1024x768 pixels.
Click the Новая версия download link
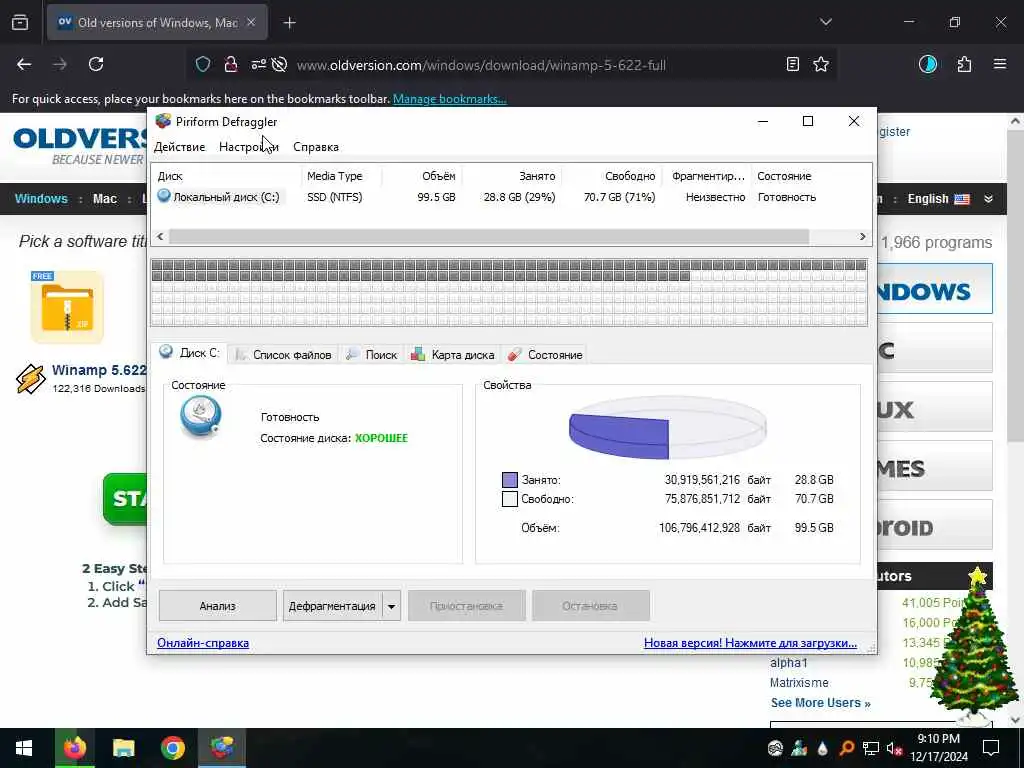click(x=750, y=643)
